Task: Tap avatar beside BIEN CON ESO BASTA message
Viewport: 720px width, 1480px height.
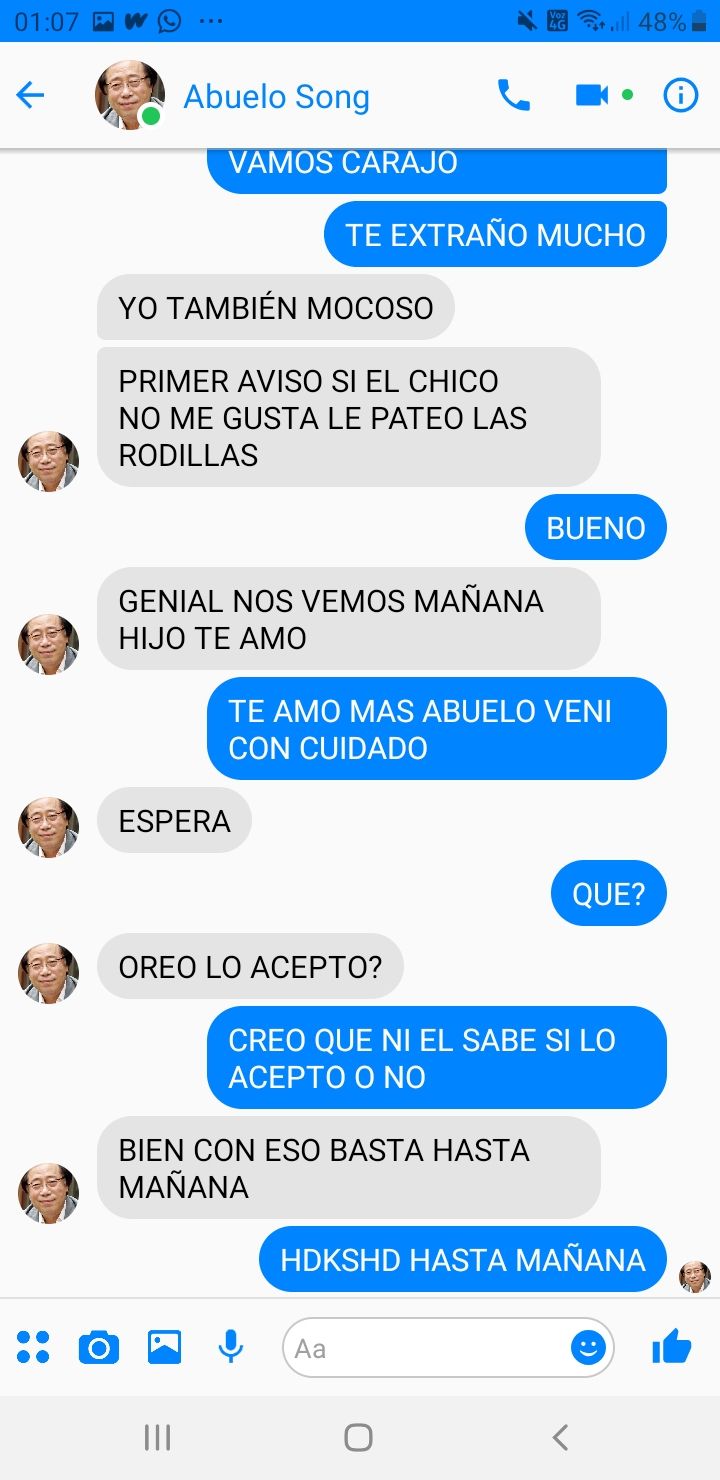Action: (x=48, y=1193)
